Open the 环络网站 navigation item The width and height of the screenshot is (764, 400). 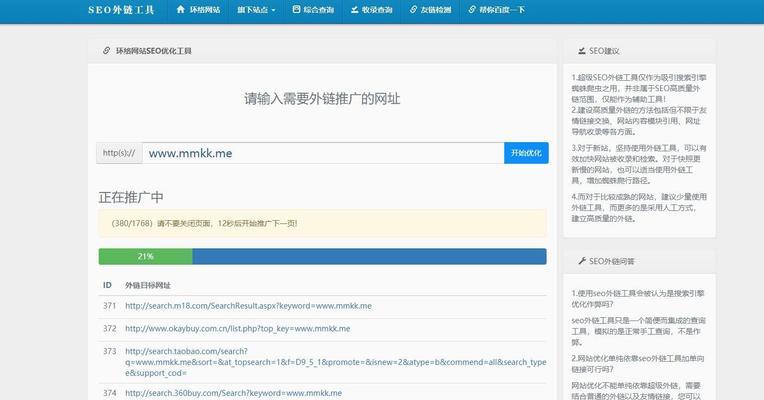pyautogui.click(x=205, y=10)
